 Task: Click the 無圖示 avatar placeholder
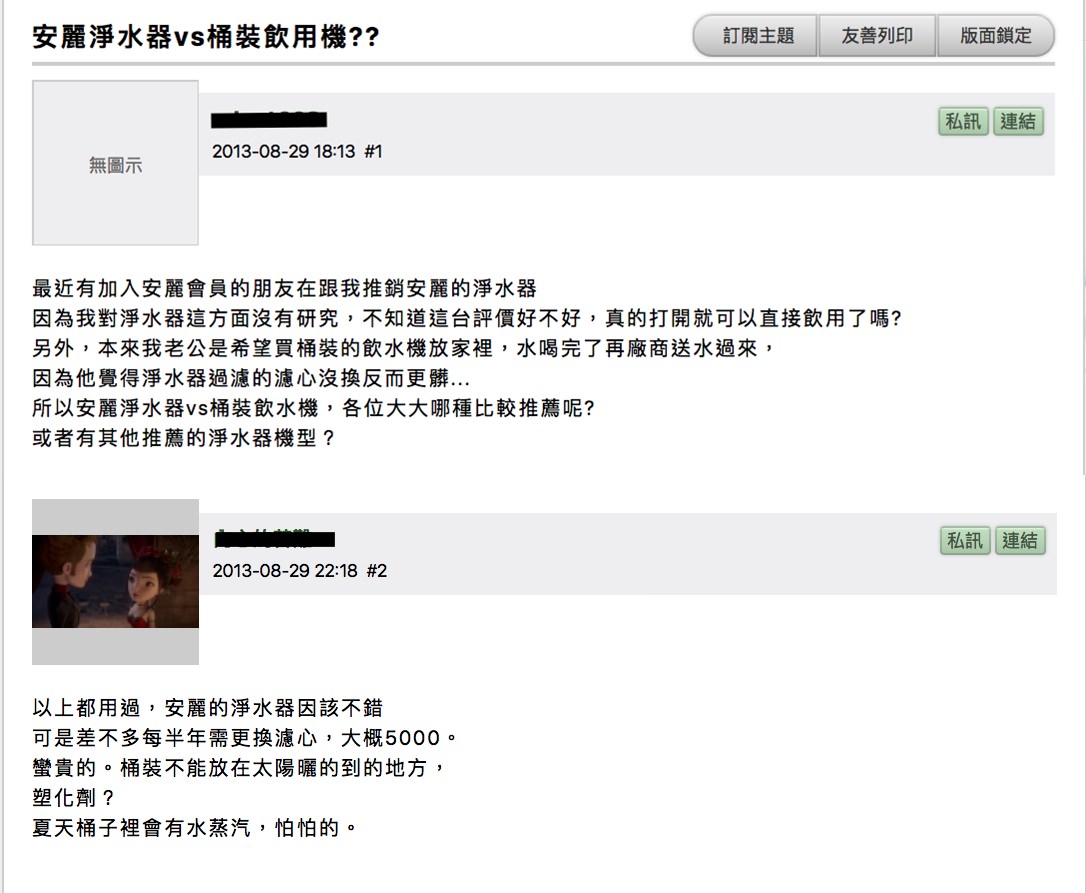click(115, 163)
